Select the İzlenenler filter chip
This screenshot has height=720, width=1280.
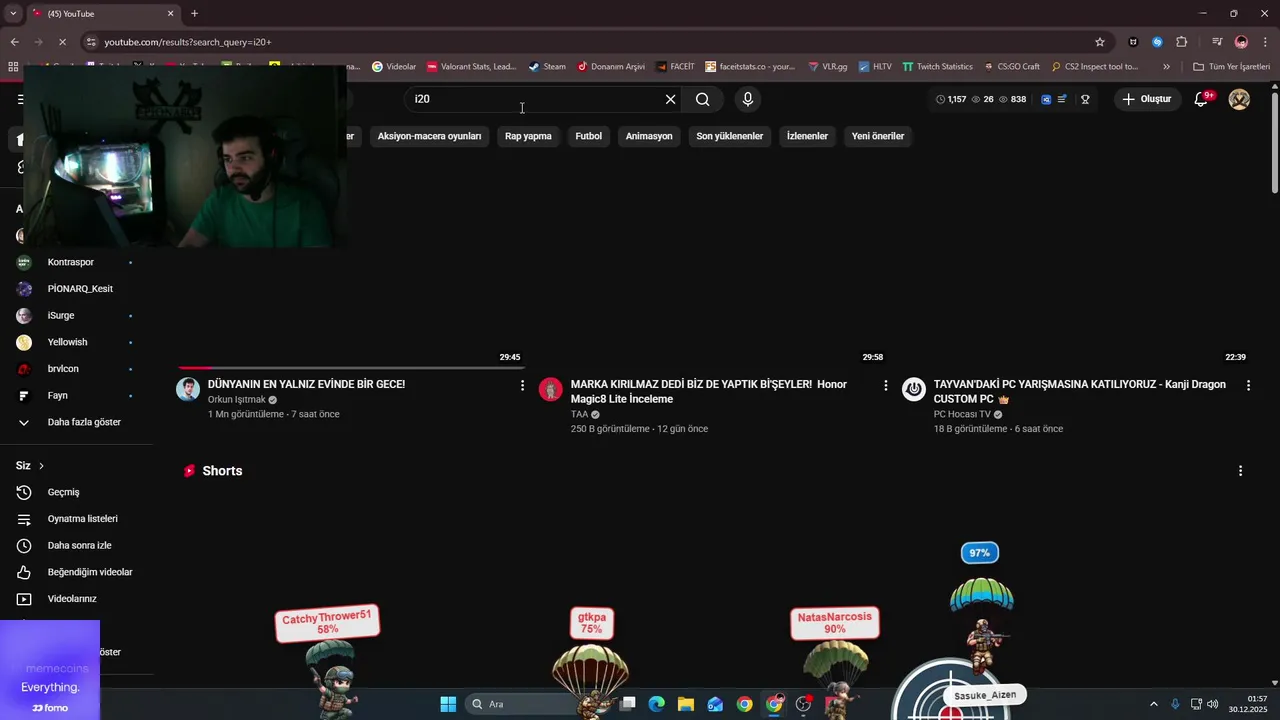(x=807, y=136)
